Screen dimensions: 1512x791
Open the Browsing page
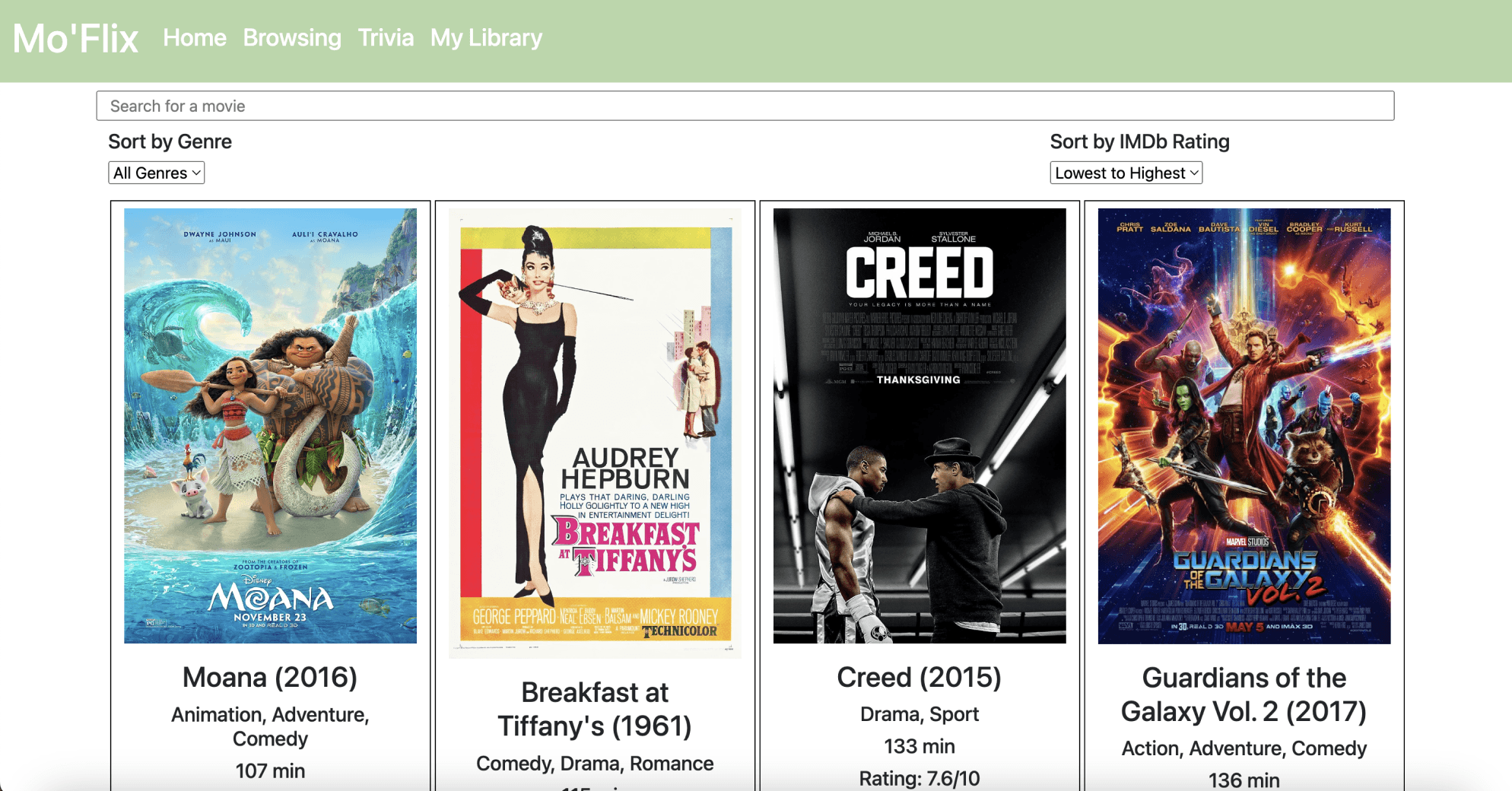pos(292,38)
